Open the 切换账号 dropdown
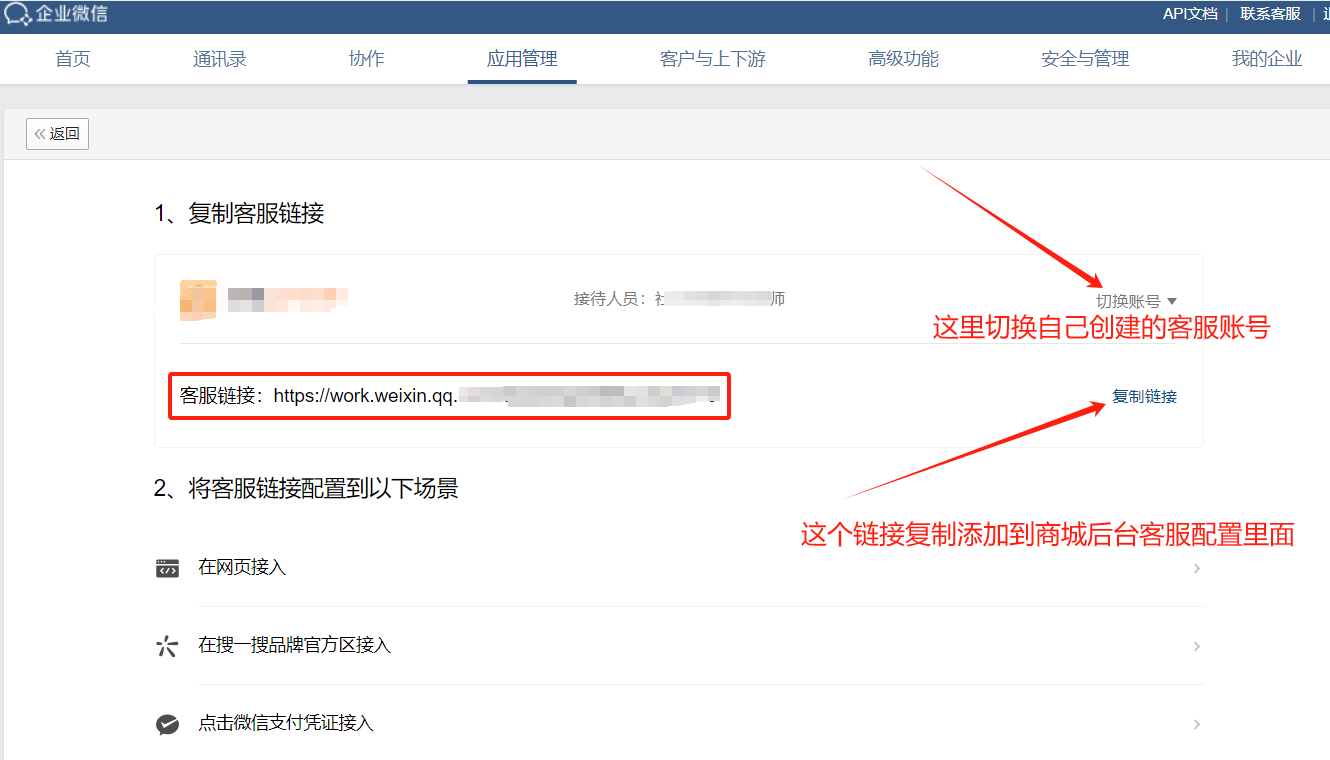Image resolution: width=1330 pixels, height=760 pixels. coord(1136,301)
